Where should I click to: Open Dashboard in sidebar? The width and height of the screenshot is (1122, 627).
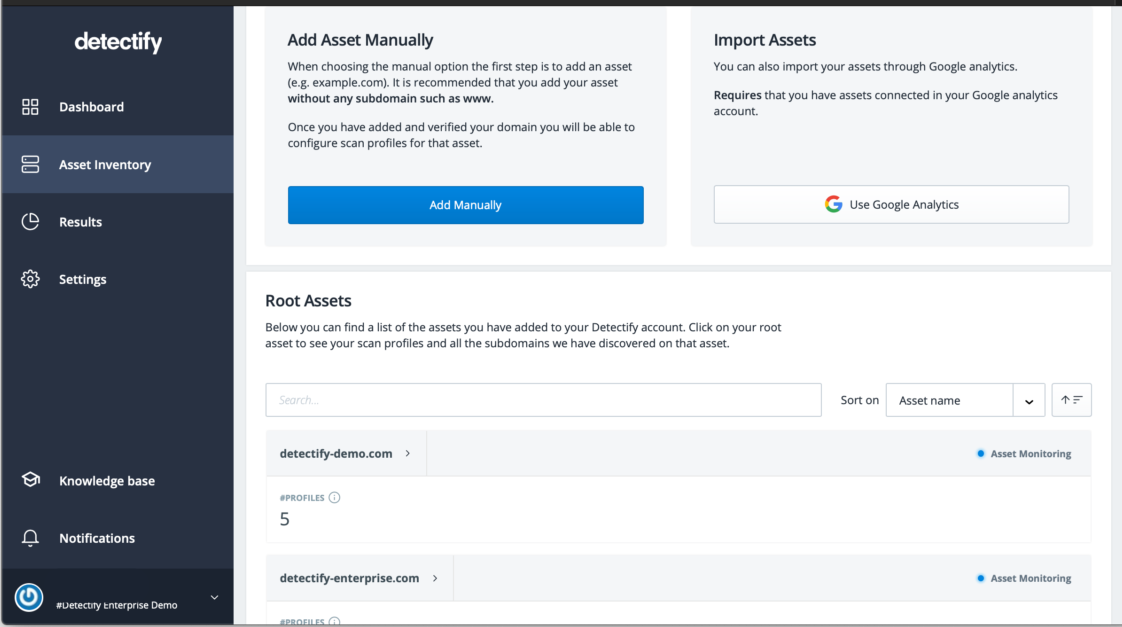click(x=117, y=107)
